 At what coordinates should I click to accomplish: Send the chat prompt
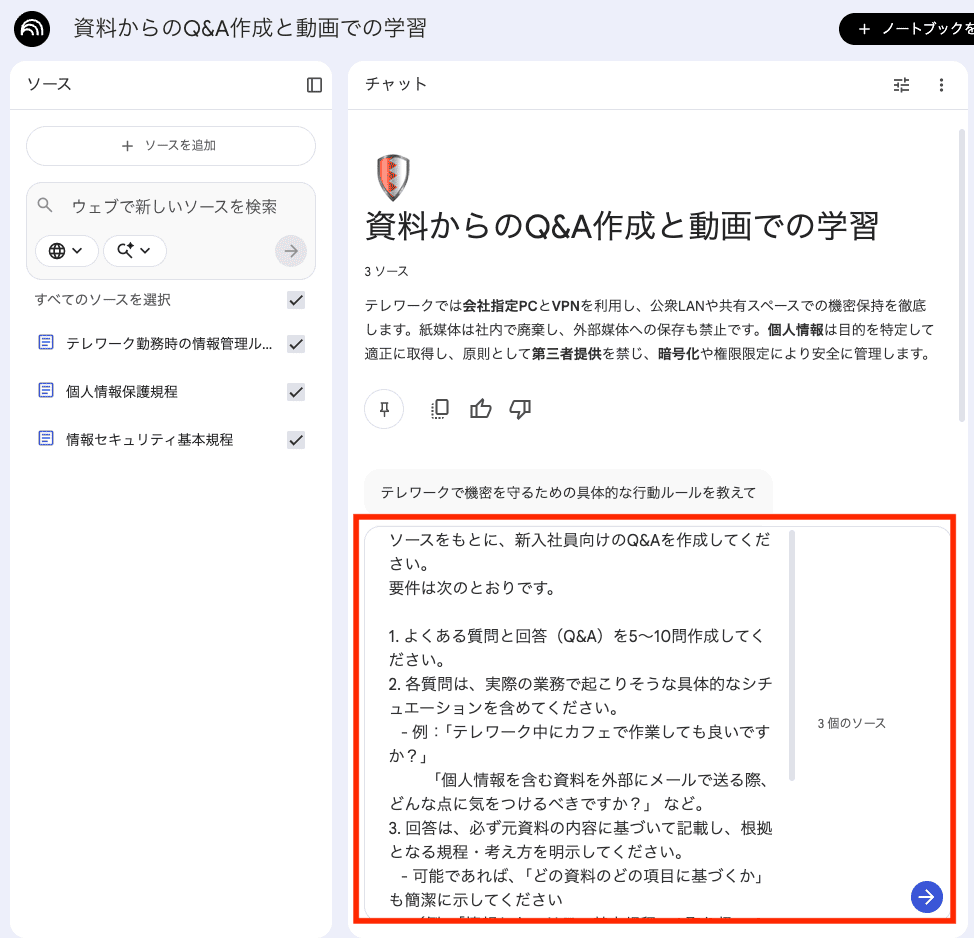(927, 897)
